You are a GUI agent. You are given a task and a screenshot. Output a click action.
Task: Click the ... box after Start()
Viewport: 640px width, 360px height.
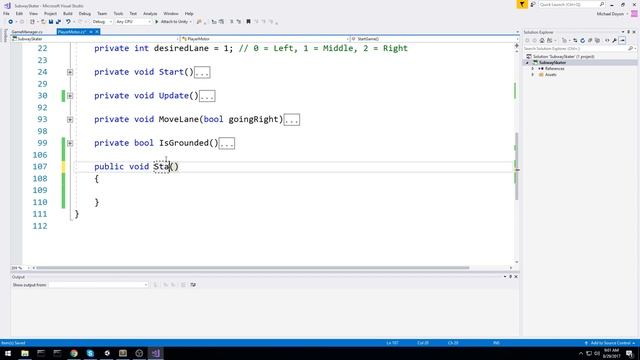pos(202,73)
